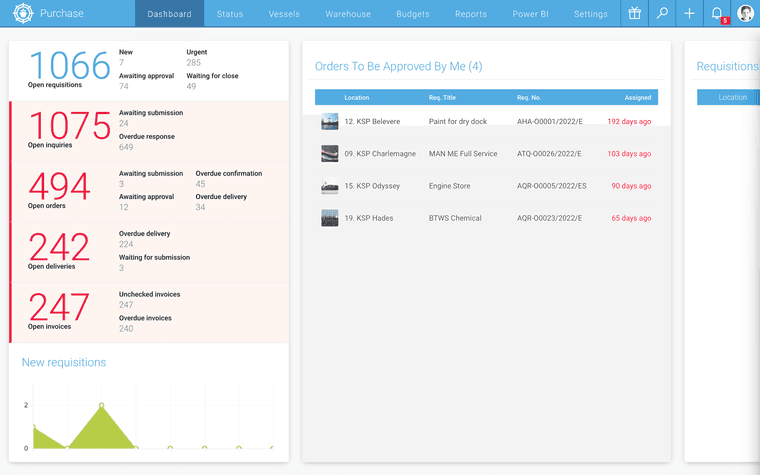Switch to the Status tab

click(x=230, y=14)
